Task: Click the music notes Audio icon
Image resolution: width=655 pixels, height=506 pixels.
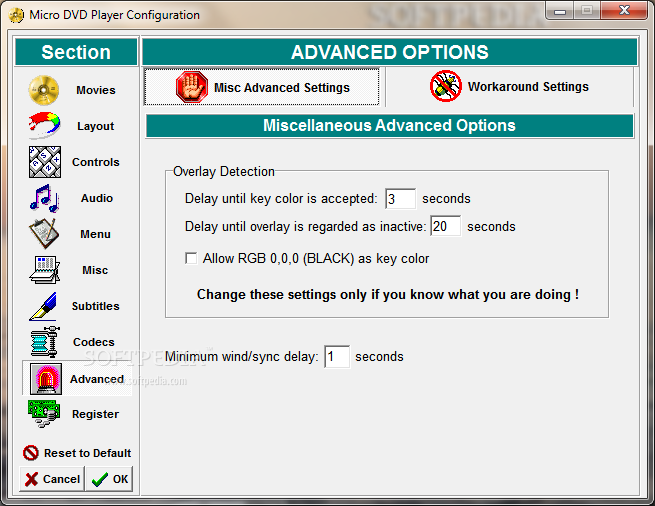Action: coord(45,198)
